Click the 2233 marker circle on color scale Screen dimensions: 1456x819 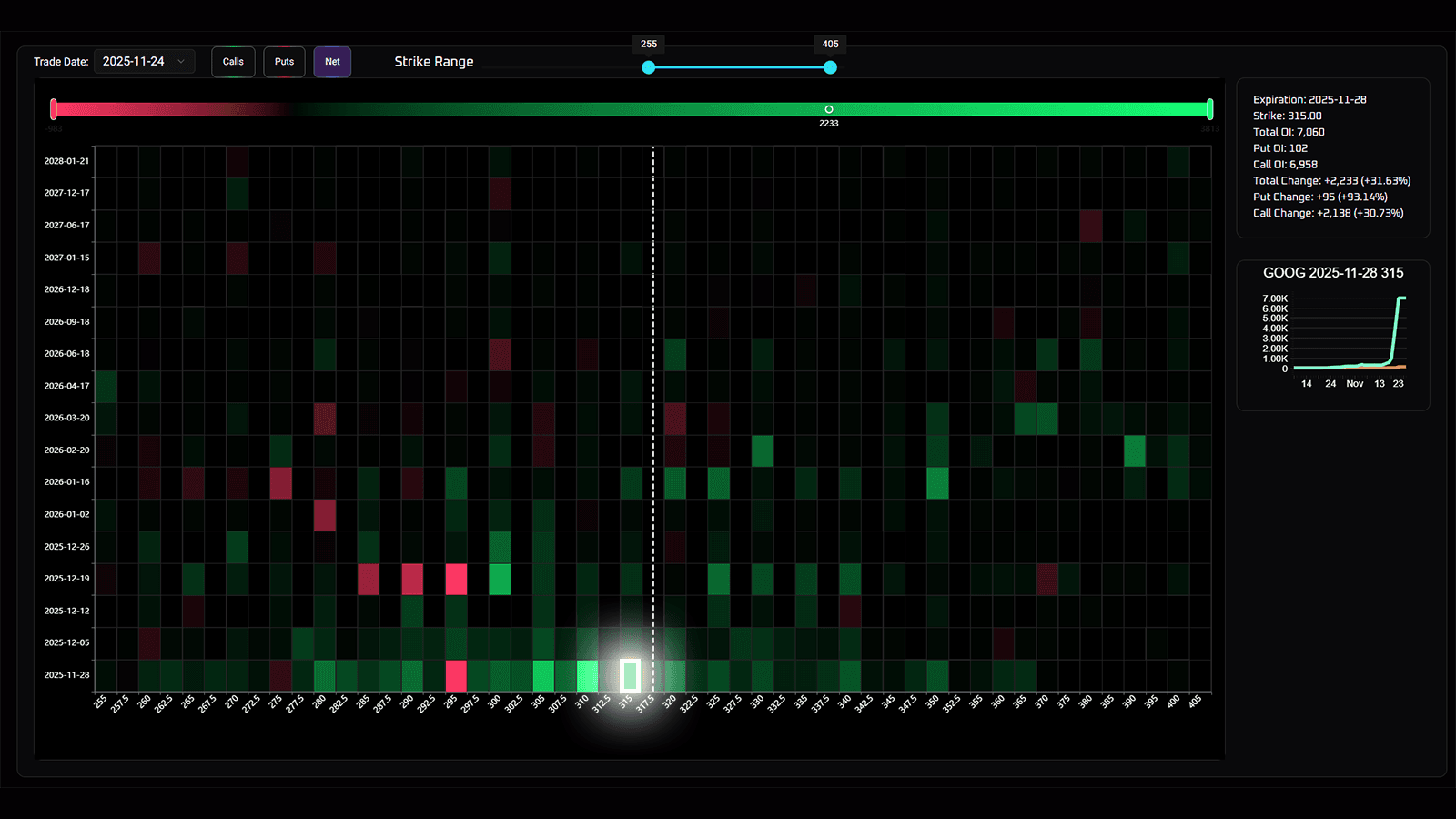(x=828, y=109)
